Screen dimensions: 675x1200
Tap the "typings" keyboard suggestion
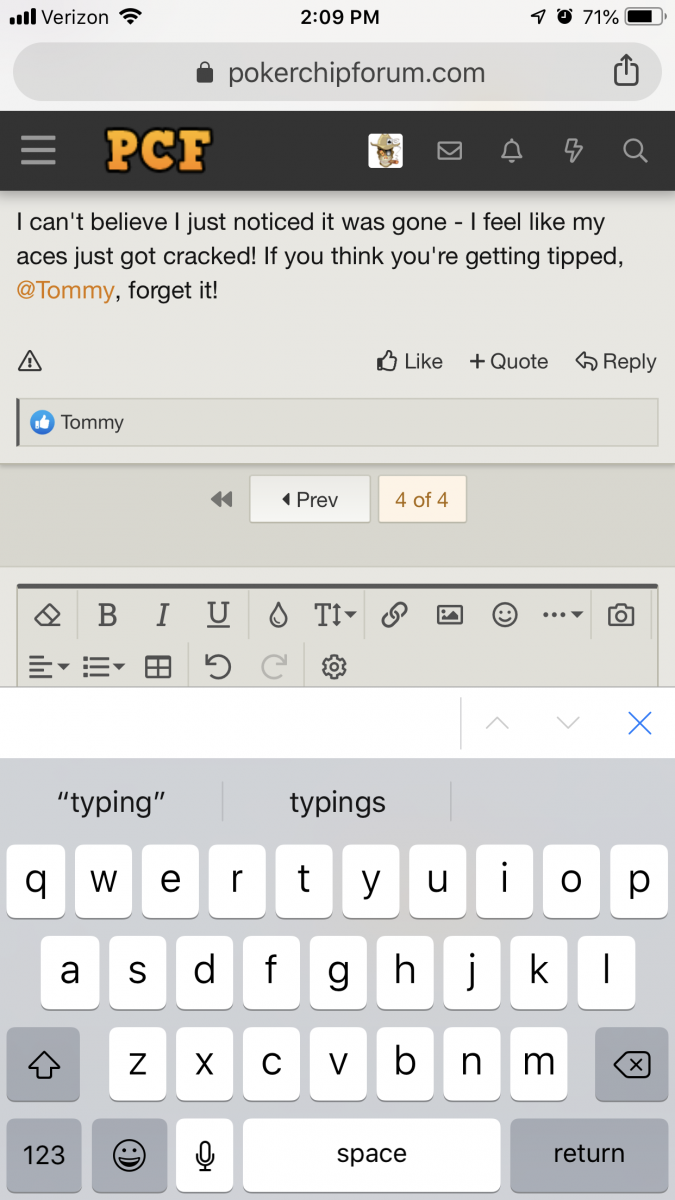337,802
